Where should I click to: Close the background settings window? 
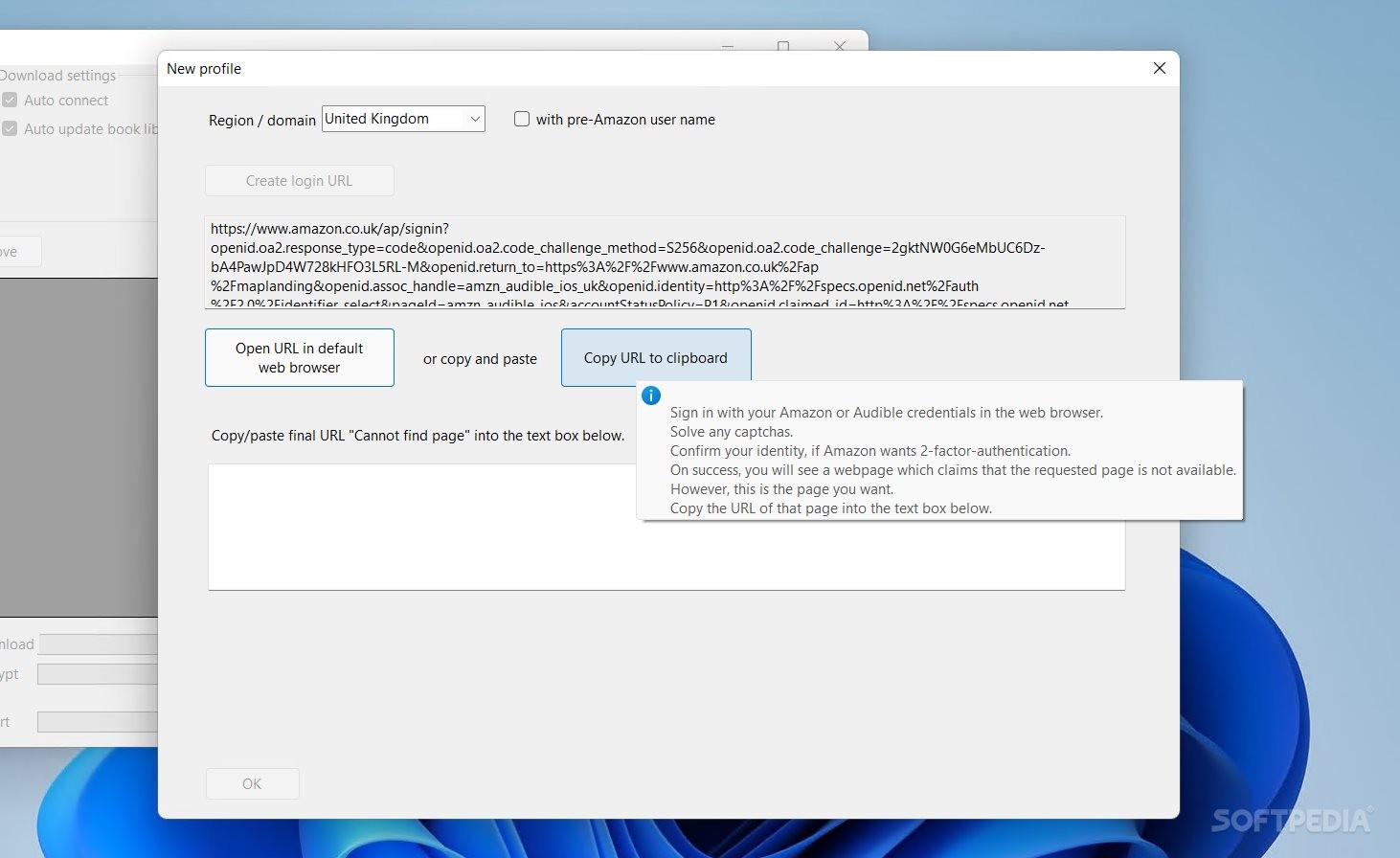pos(840,45)
